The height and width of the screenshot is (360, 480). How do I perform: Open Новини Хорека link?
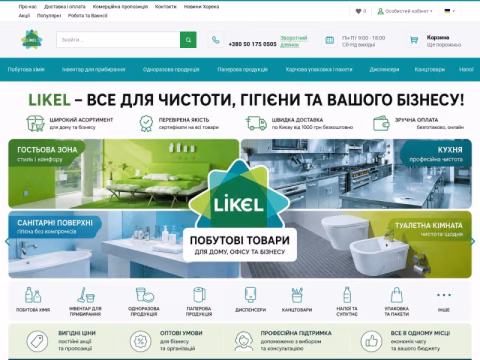click(x=201, y=7)
